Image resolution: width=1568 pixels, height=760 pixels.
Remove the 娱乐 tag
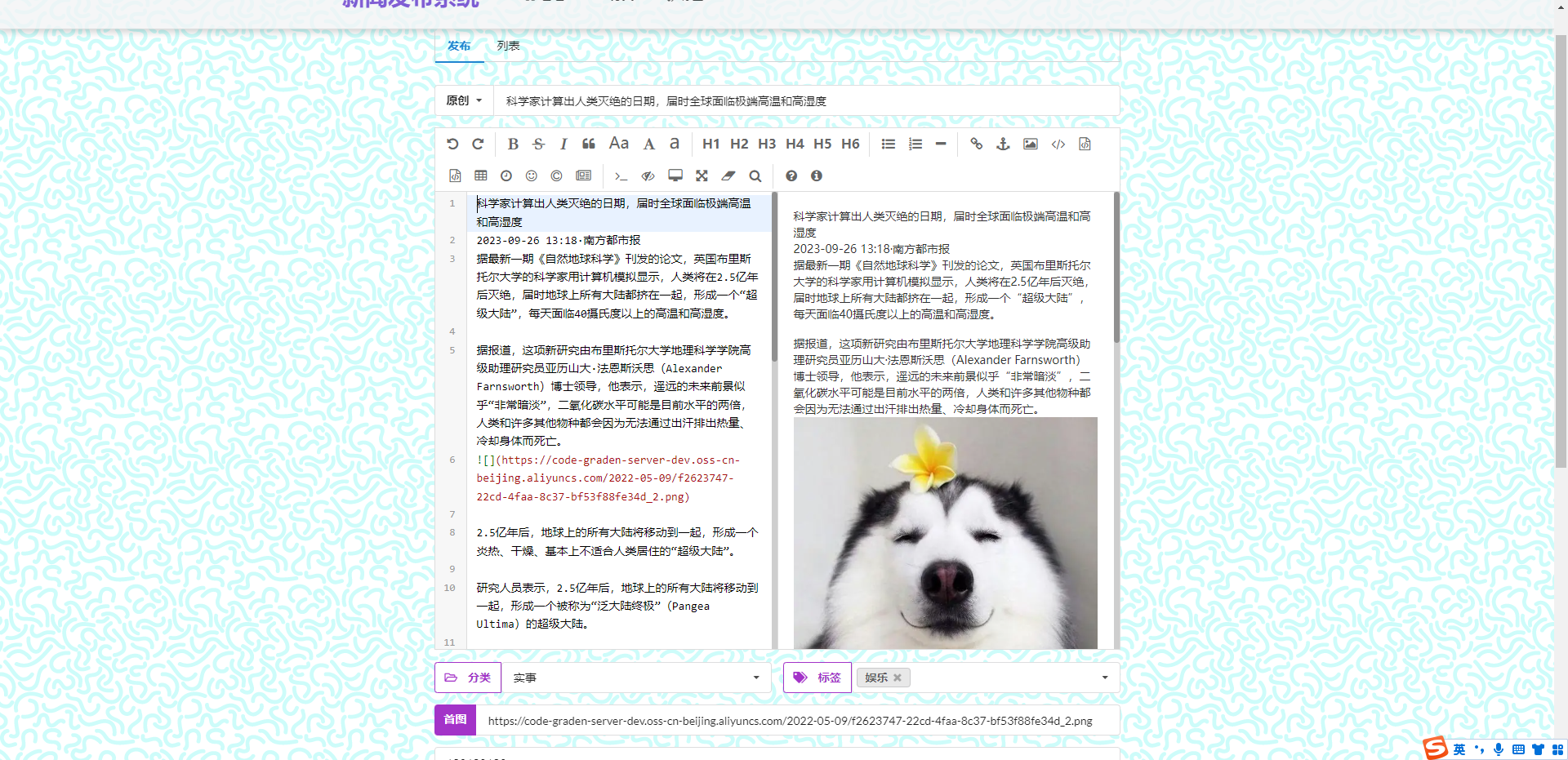pyautogui.click(x=898, y=678)
